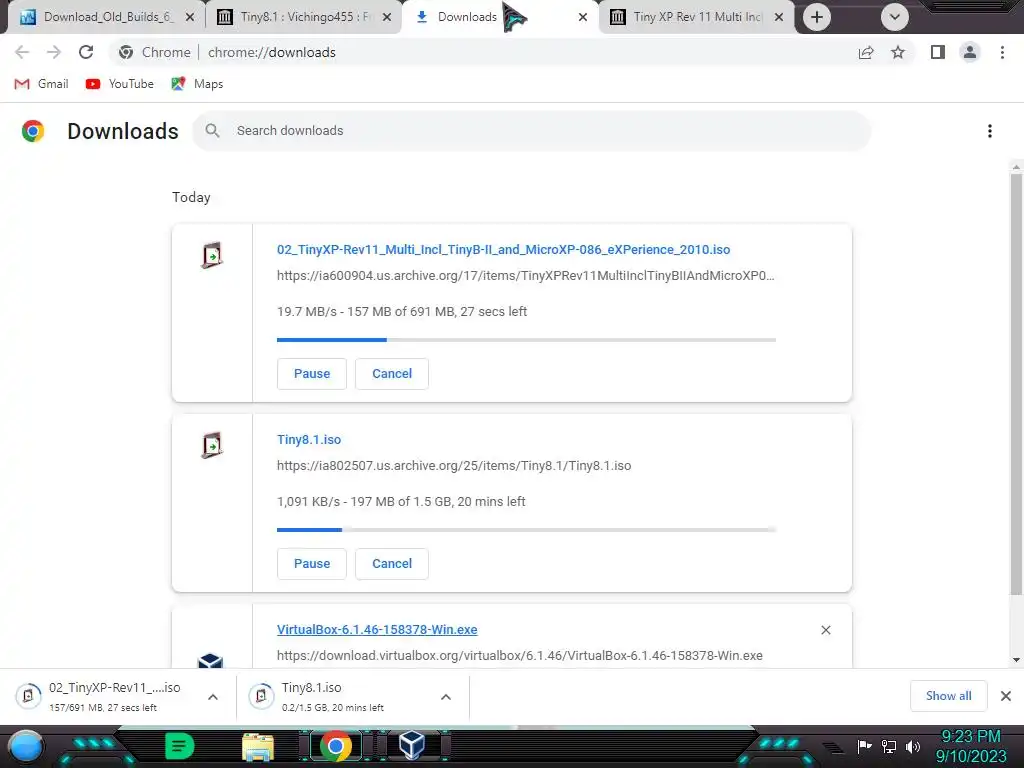
Task: Cancel the TinyXP iso download
Action: pos(392,374)
